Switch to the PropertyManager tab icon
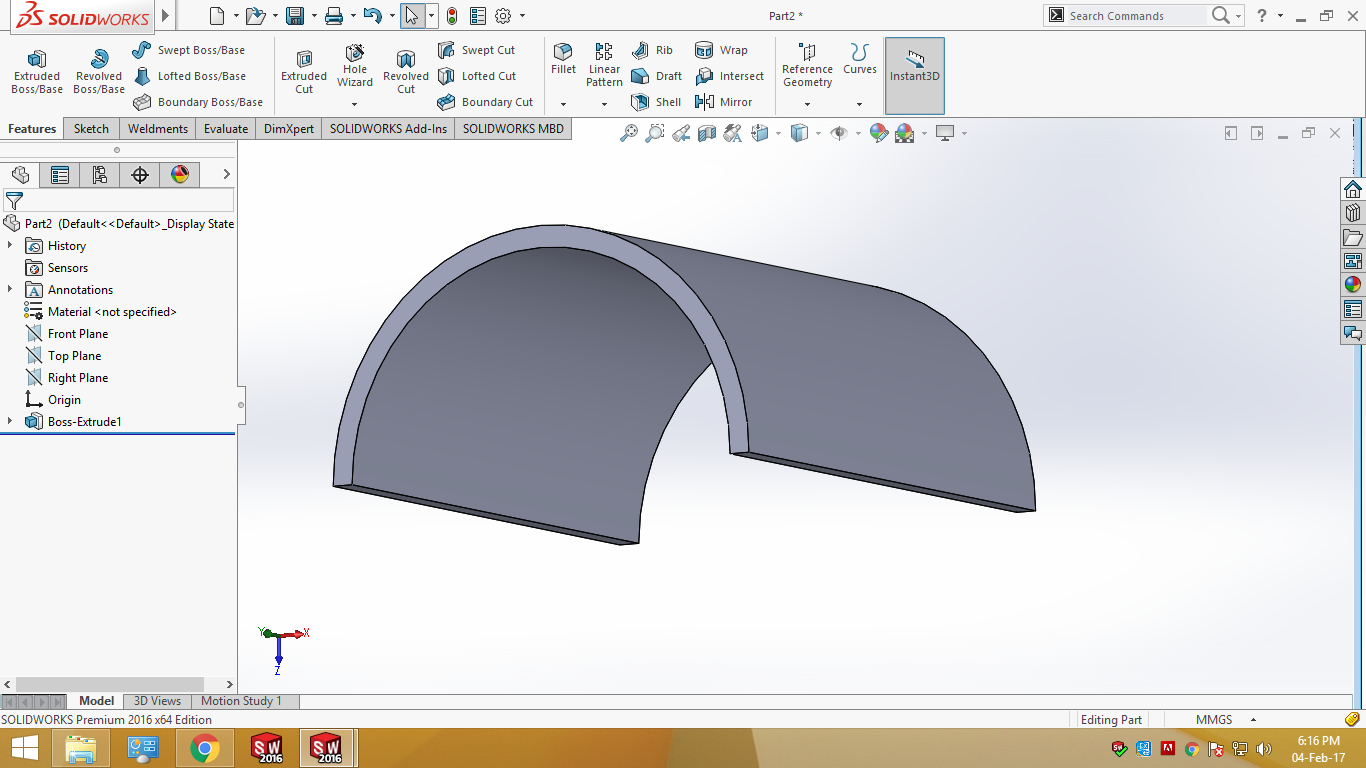Viewport: 1366px width, 768px height. [x=60, y=175]
